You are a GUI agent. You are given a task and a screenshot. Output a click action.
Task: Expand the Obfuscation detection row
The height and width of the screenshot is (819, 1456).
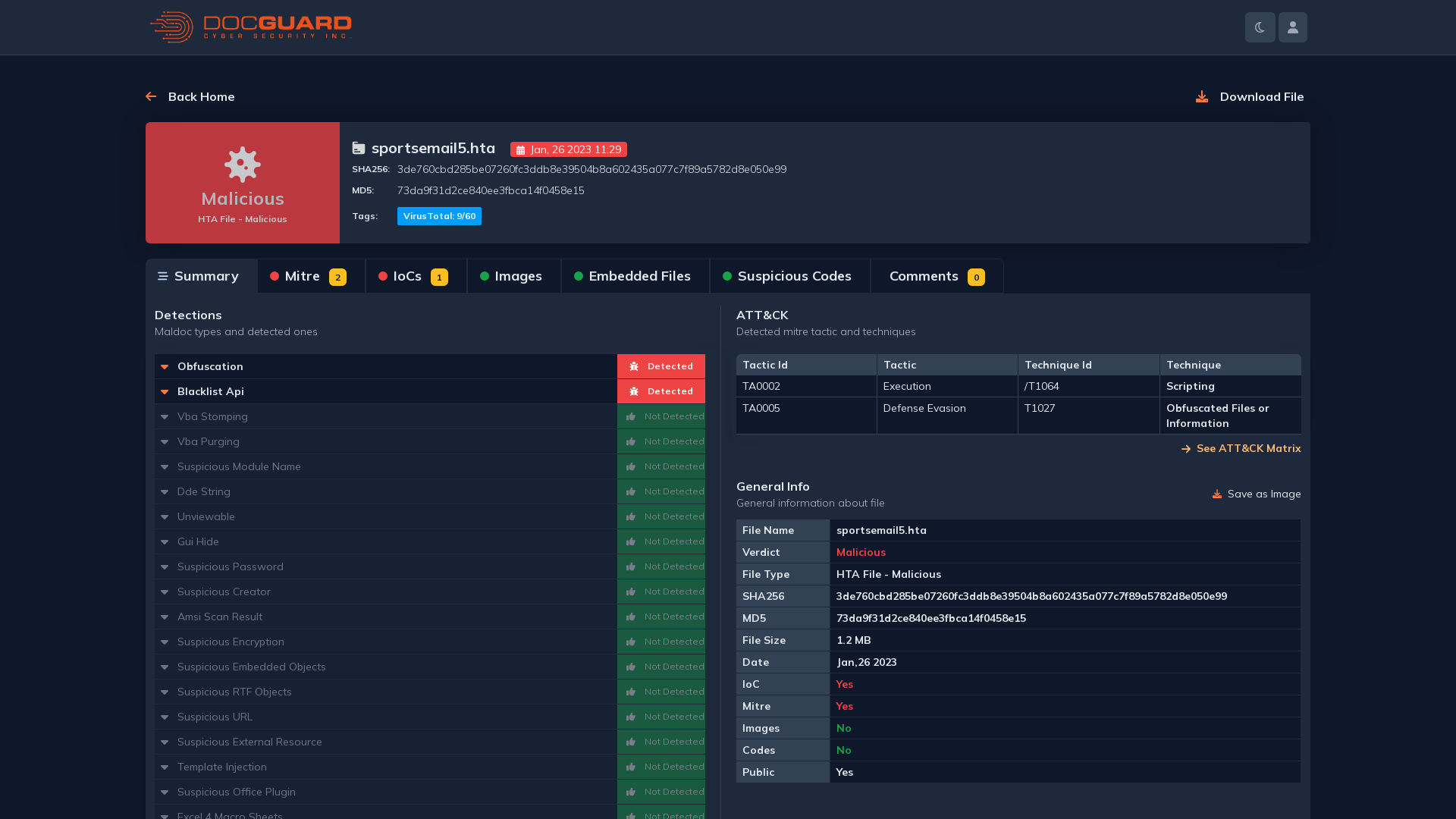[385, 366]
